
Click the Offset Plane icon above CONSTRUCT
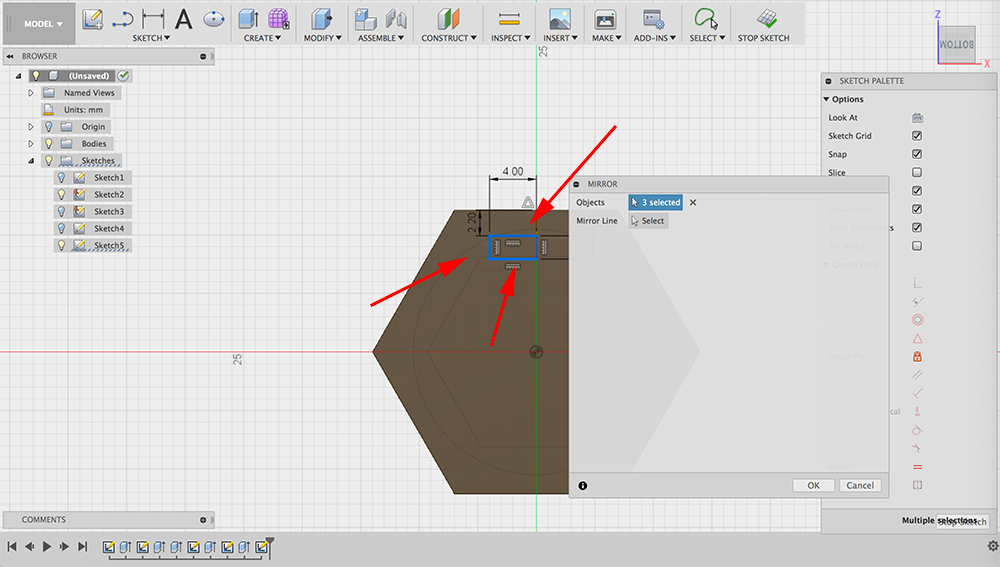[x=448, y=19]
